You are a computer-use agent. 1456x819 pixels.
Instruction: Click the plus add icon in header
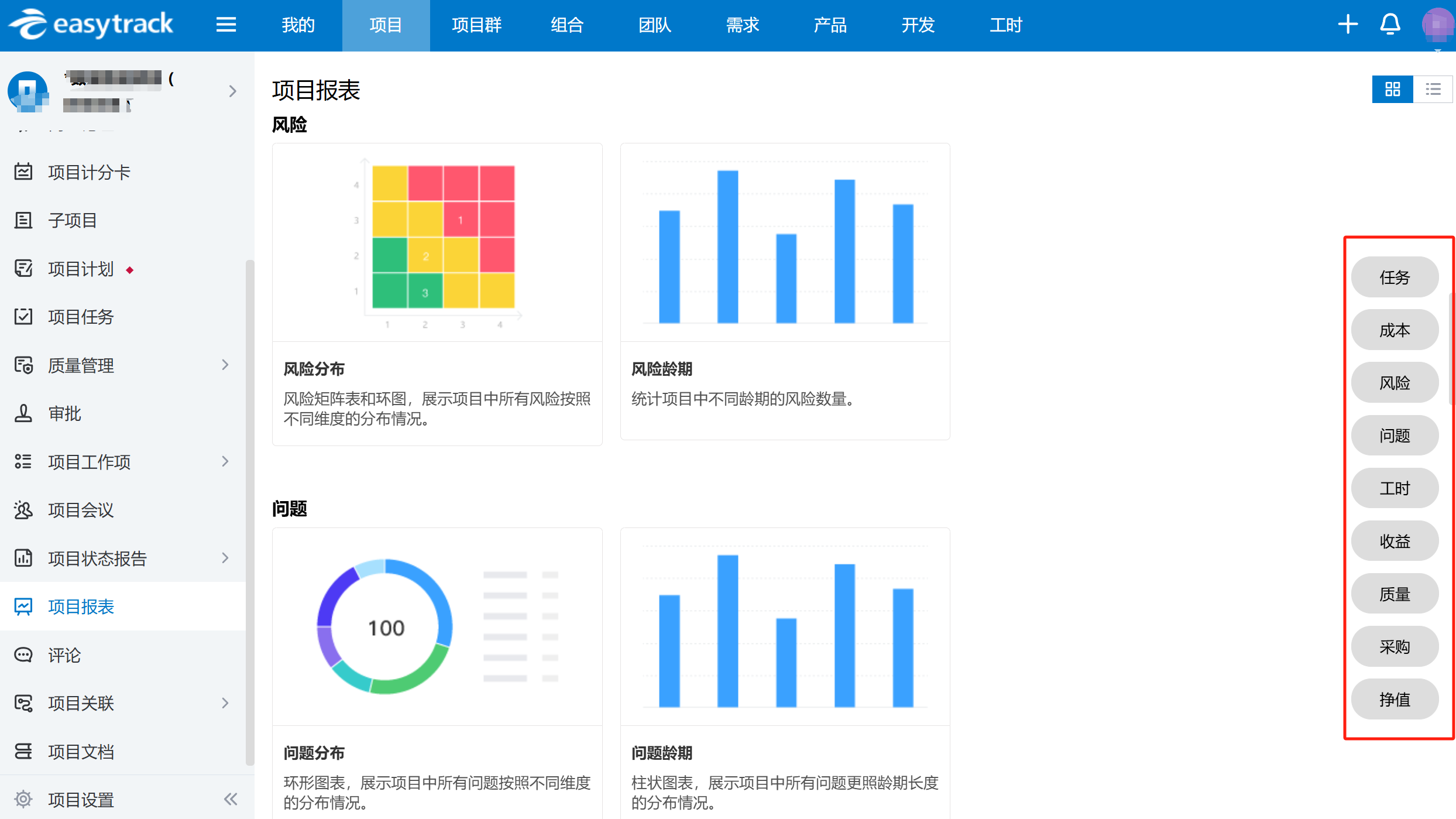[1348, 25]
